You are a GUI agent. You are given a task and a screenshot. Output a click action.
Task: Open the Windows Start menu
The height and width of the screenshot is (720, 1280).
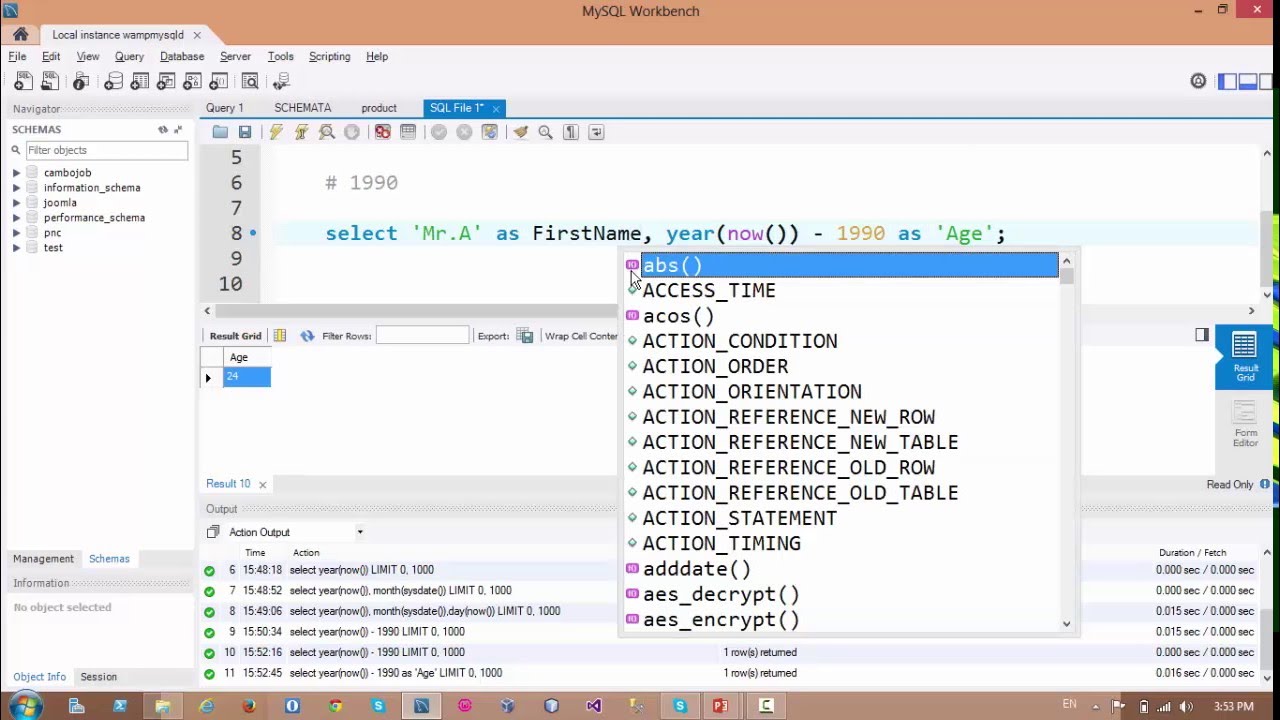(25, 706)
